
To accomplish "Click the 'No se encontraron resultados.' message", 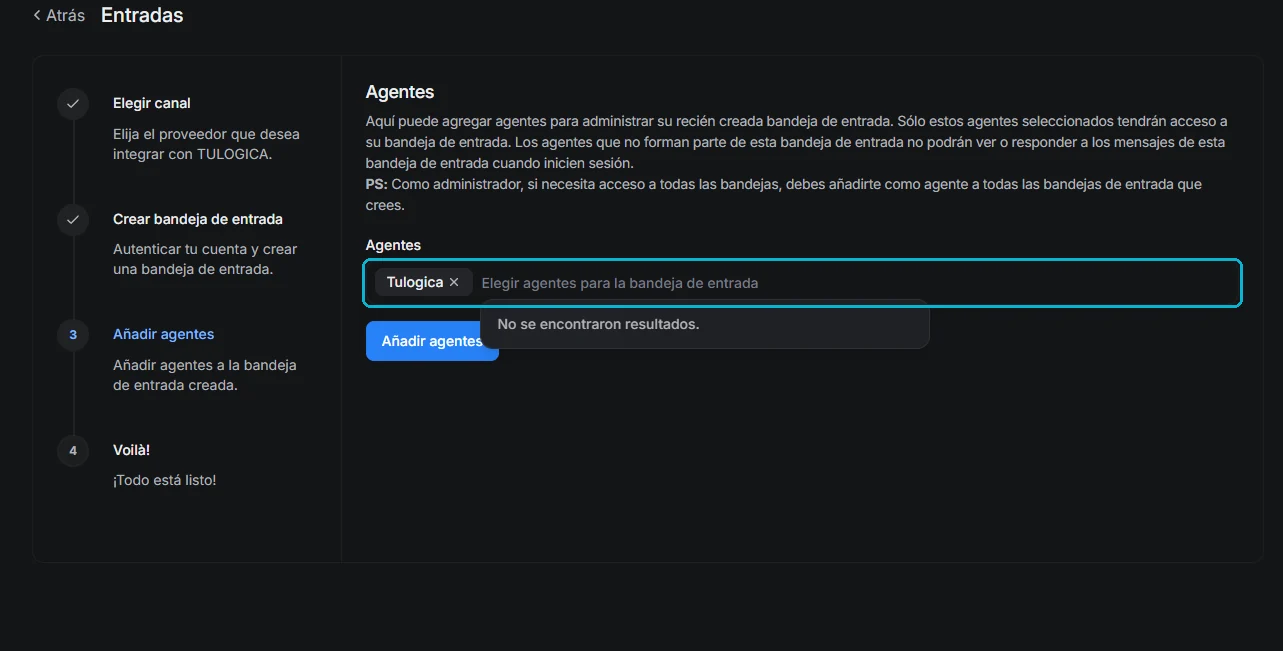I will (598, 324).
